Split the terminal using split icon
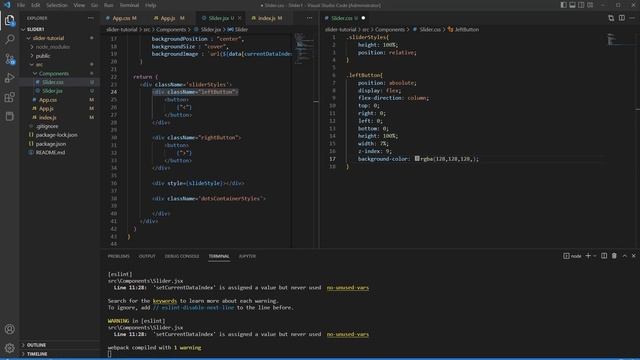The image size is (640, 360). (604, 256)
